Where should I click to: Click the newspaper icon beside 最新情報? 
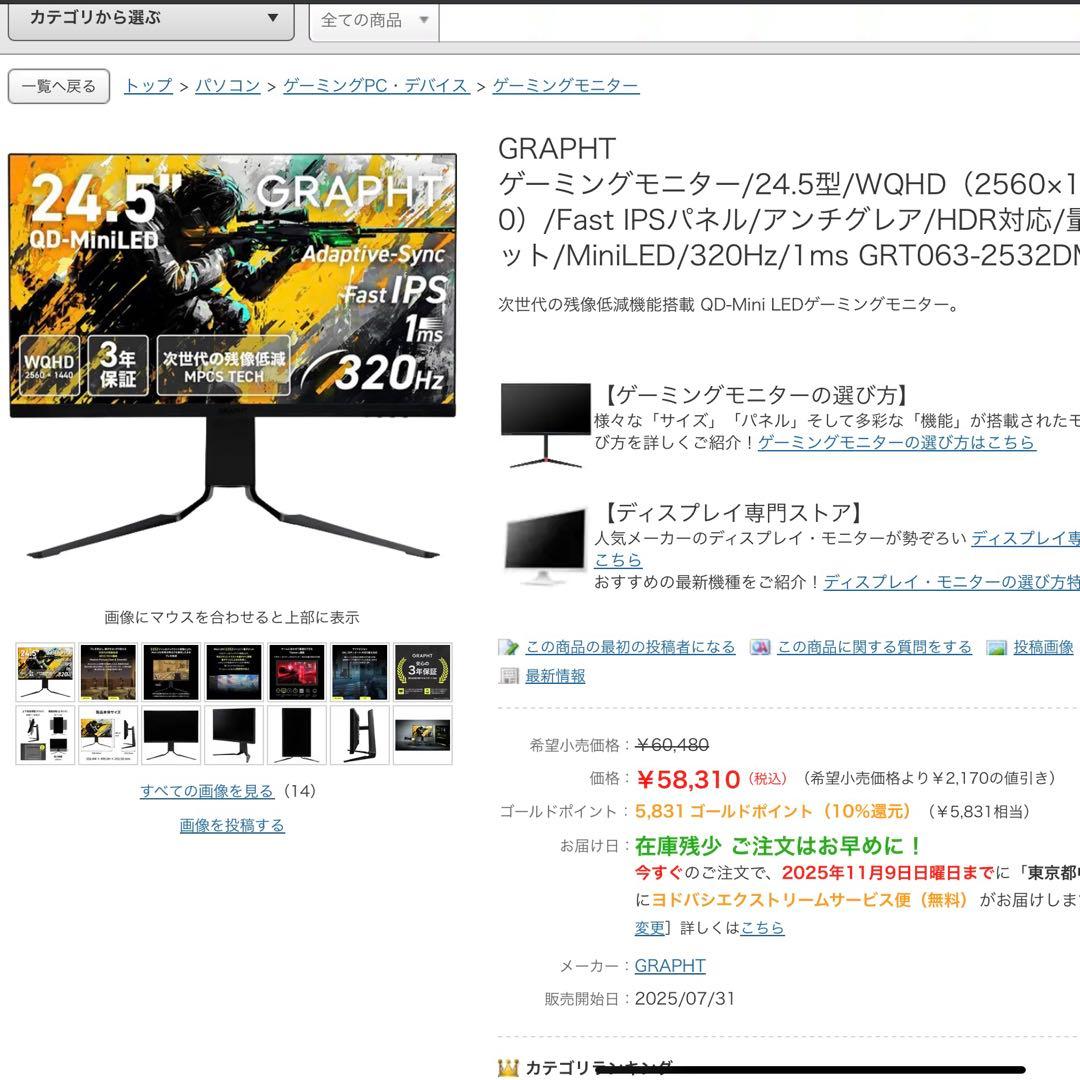(x=508, y=676)
